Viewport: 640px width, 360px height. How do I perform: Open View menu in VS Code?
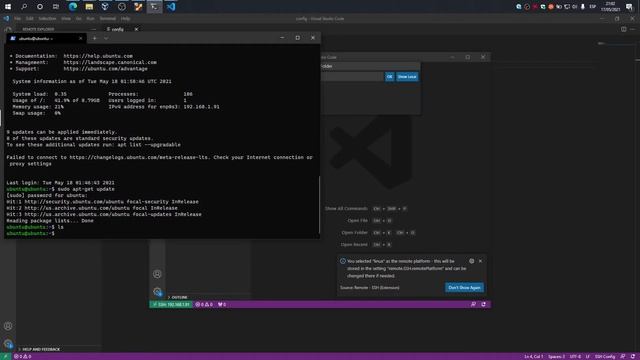pyautogui.click(x=66, y=18)
